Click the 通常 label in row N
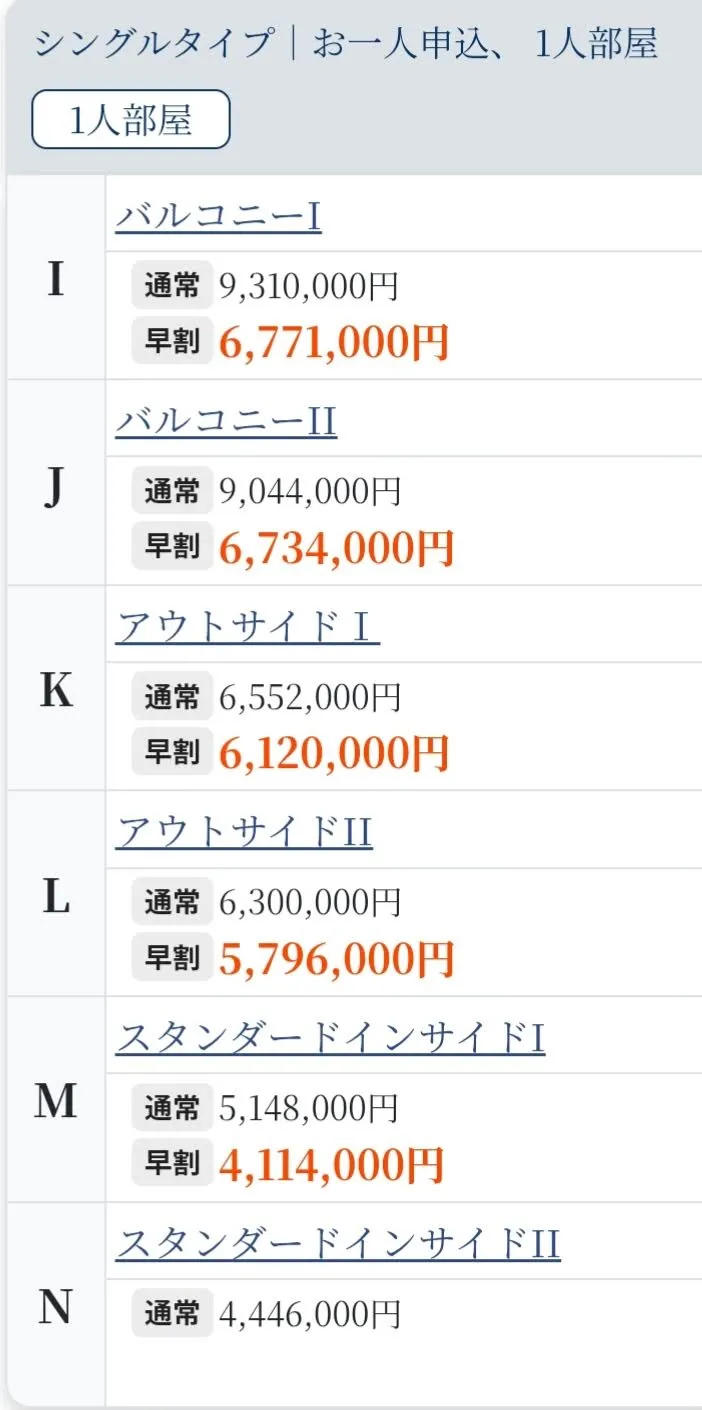 tap(171, 1312)
